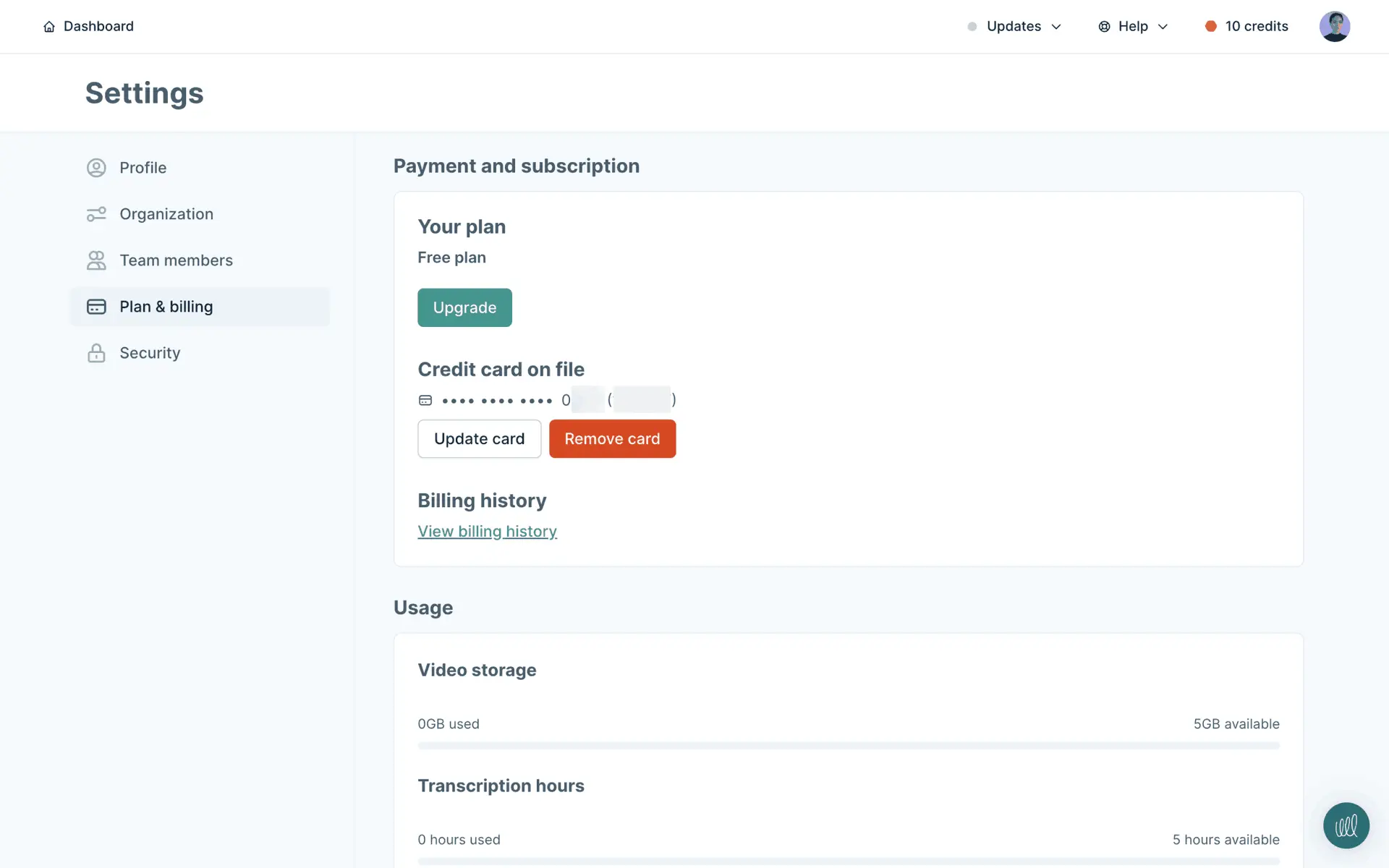Click the Security lock icon
Image resolution: width=1389 pixels, height=868 pixels.
[x=96, y=353]
